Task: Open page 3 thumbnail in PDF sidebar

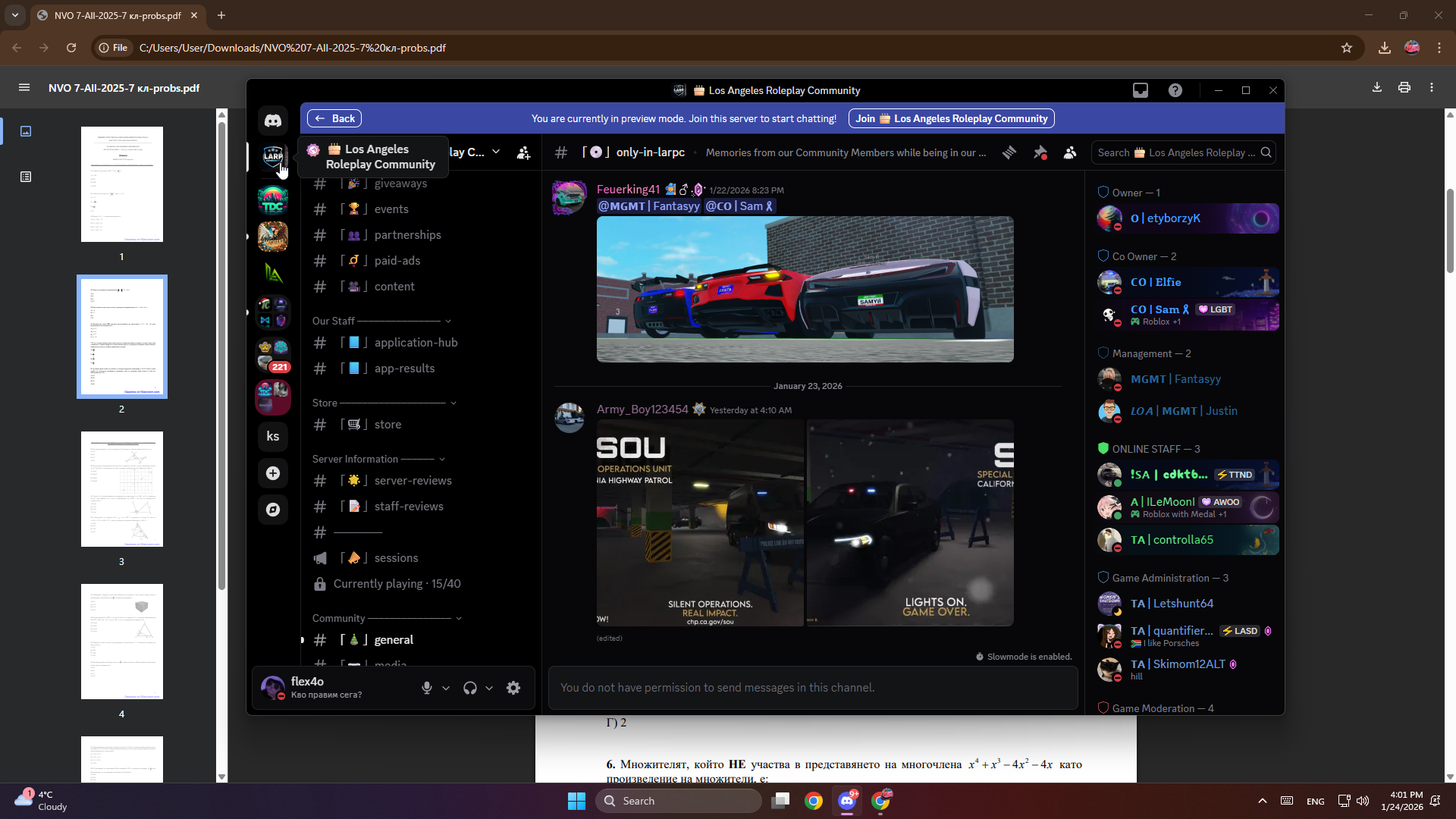Action: pyautogui.click(x=121, y=489)
